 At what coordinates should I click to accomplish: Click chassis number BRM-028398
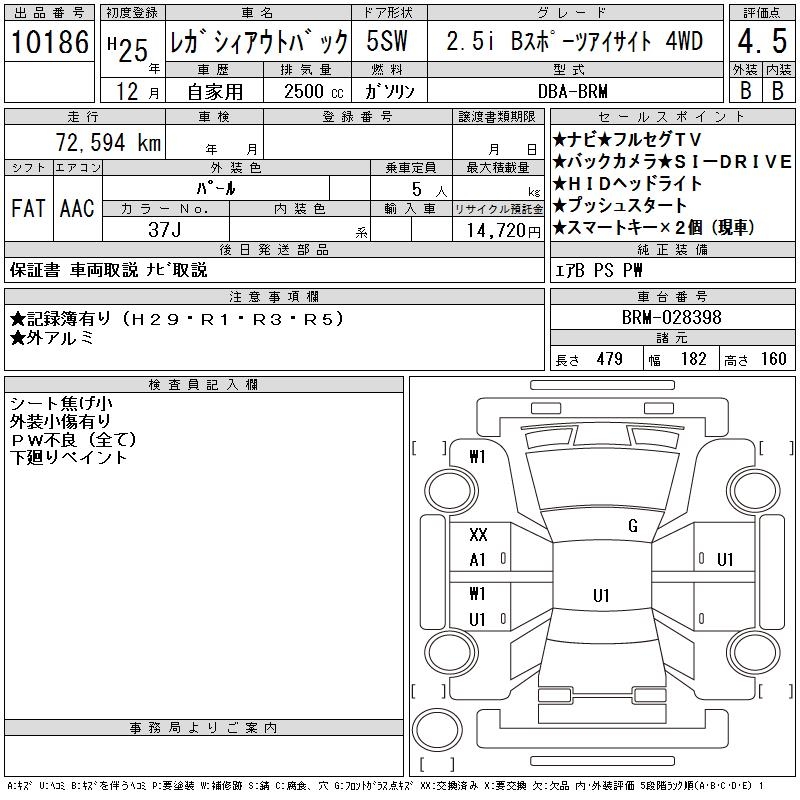coord(671,317)
